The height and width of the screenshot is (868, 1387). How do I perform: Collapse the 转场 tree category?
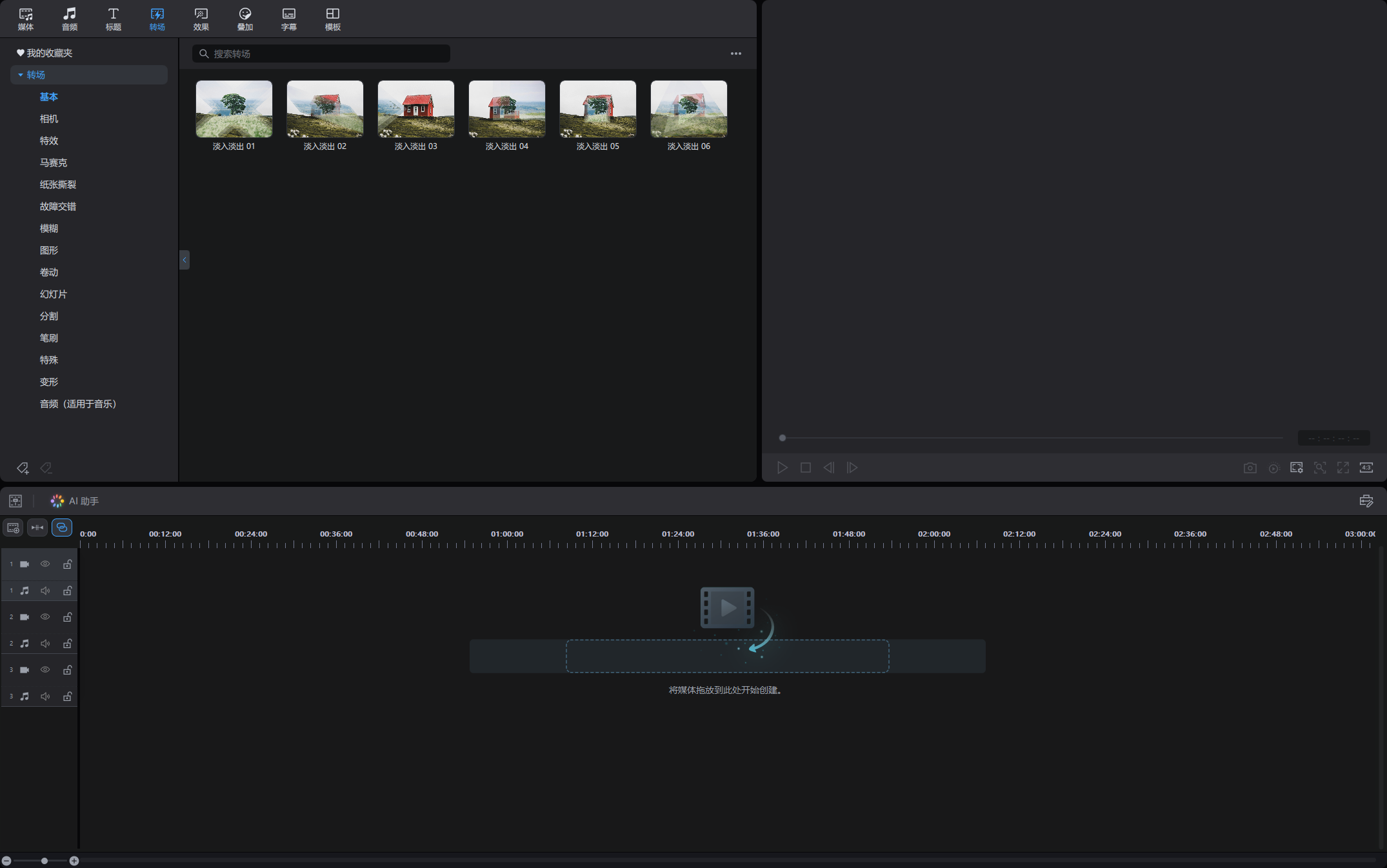click(x=21, y=75)
